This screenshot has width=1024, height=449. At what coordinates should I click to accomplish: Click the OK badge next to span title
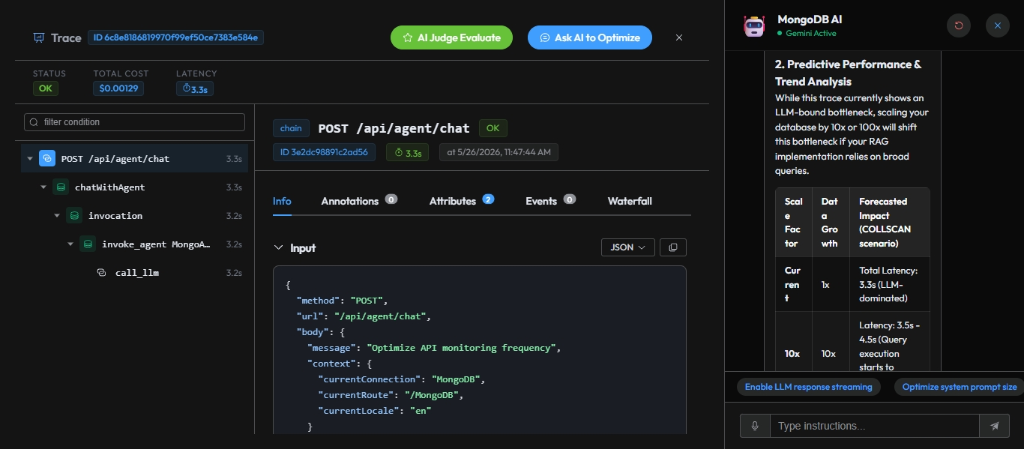pyautogui.click(x=492, y=129)
